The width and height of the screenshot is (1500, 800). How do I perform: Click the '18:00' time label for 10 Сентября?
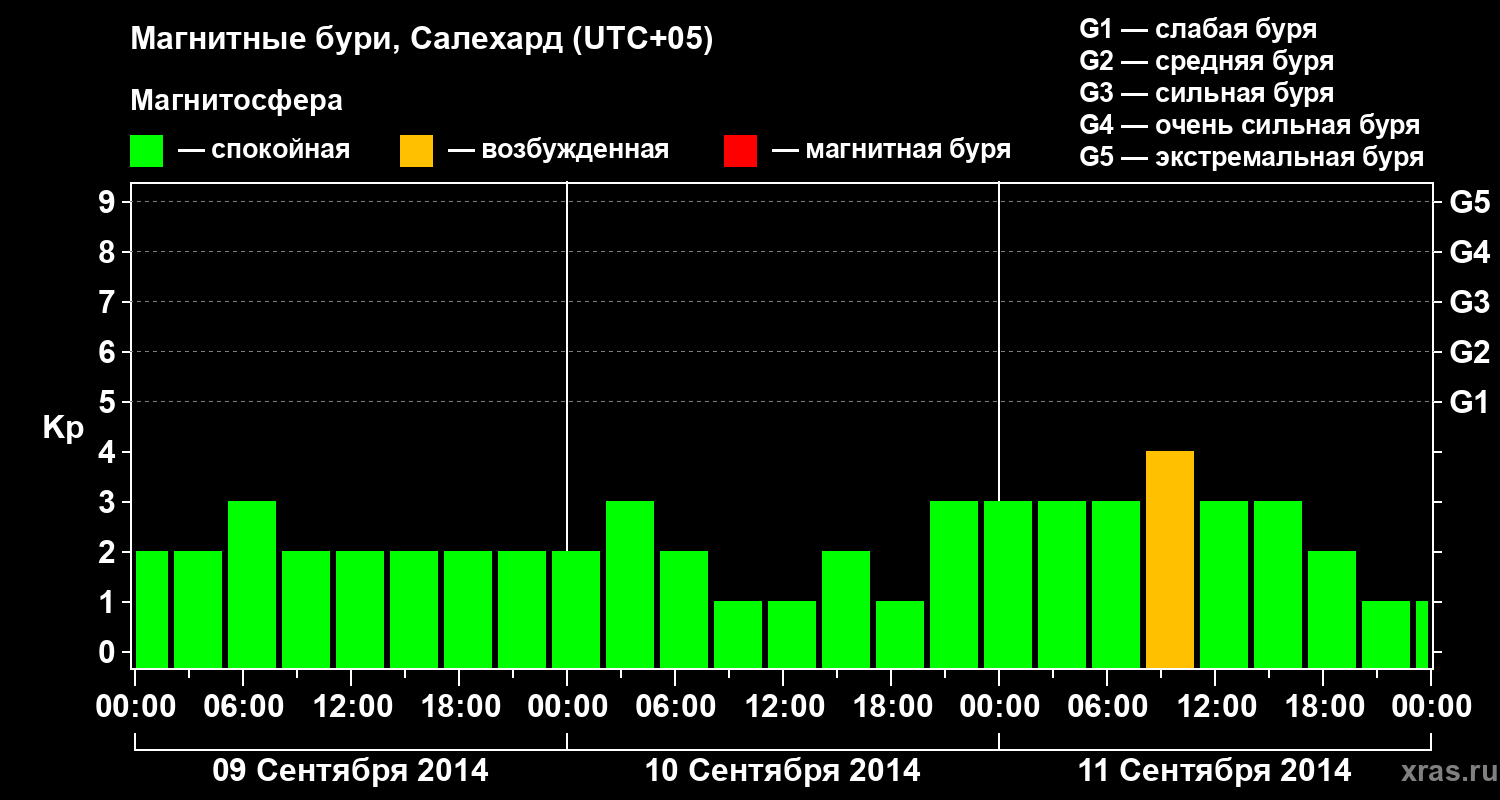[x=891, y=707]
